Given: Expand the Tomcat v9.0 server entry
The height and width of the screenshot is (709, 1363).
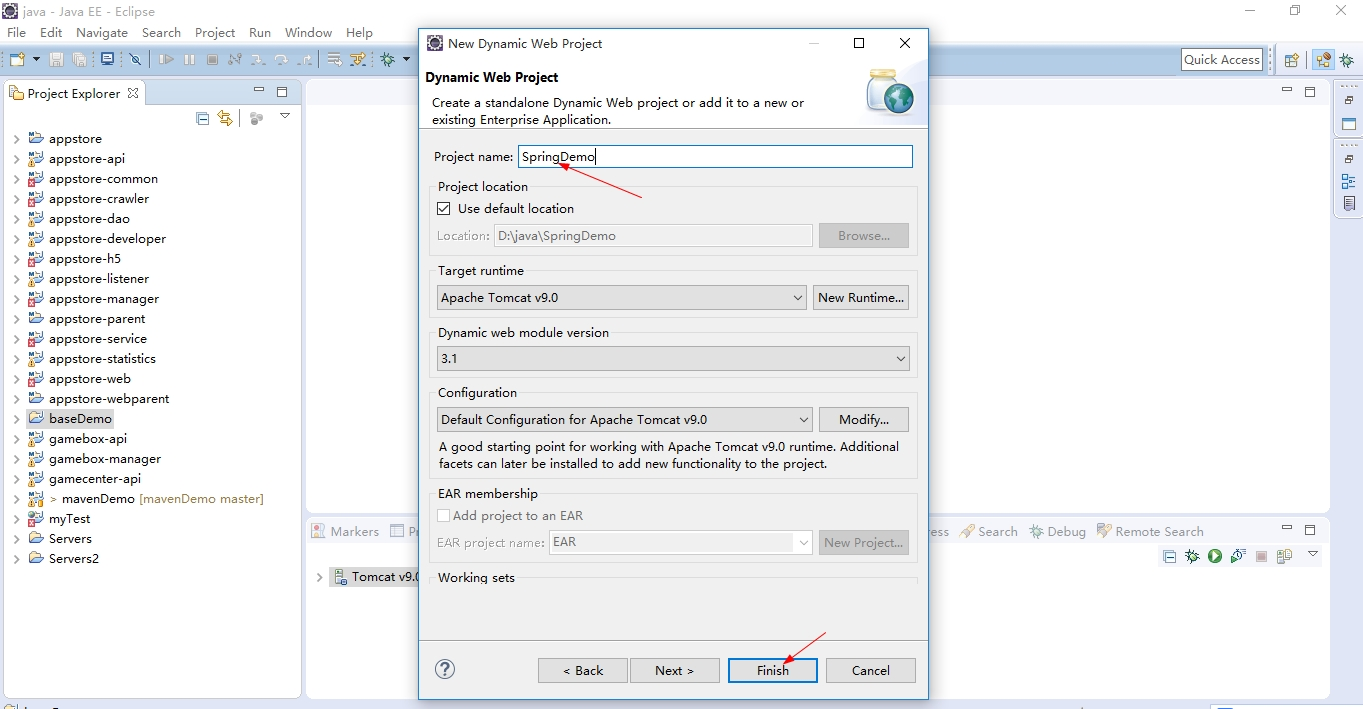Looking at the screenshot, I should (319, 577).
